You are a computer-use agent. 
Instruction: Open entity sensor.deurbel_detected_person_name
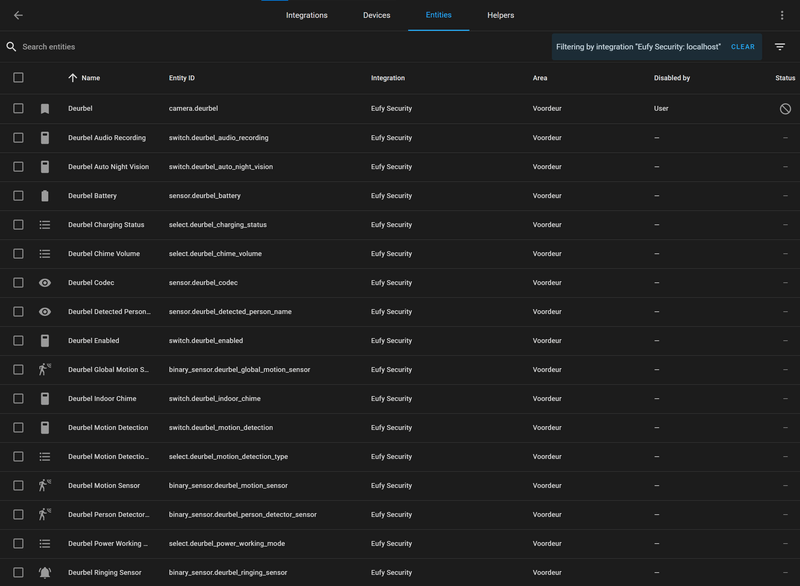[x=230, y=312]
